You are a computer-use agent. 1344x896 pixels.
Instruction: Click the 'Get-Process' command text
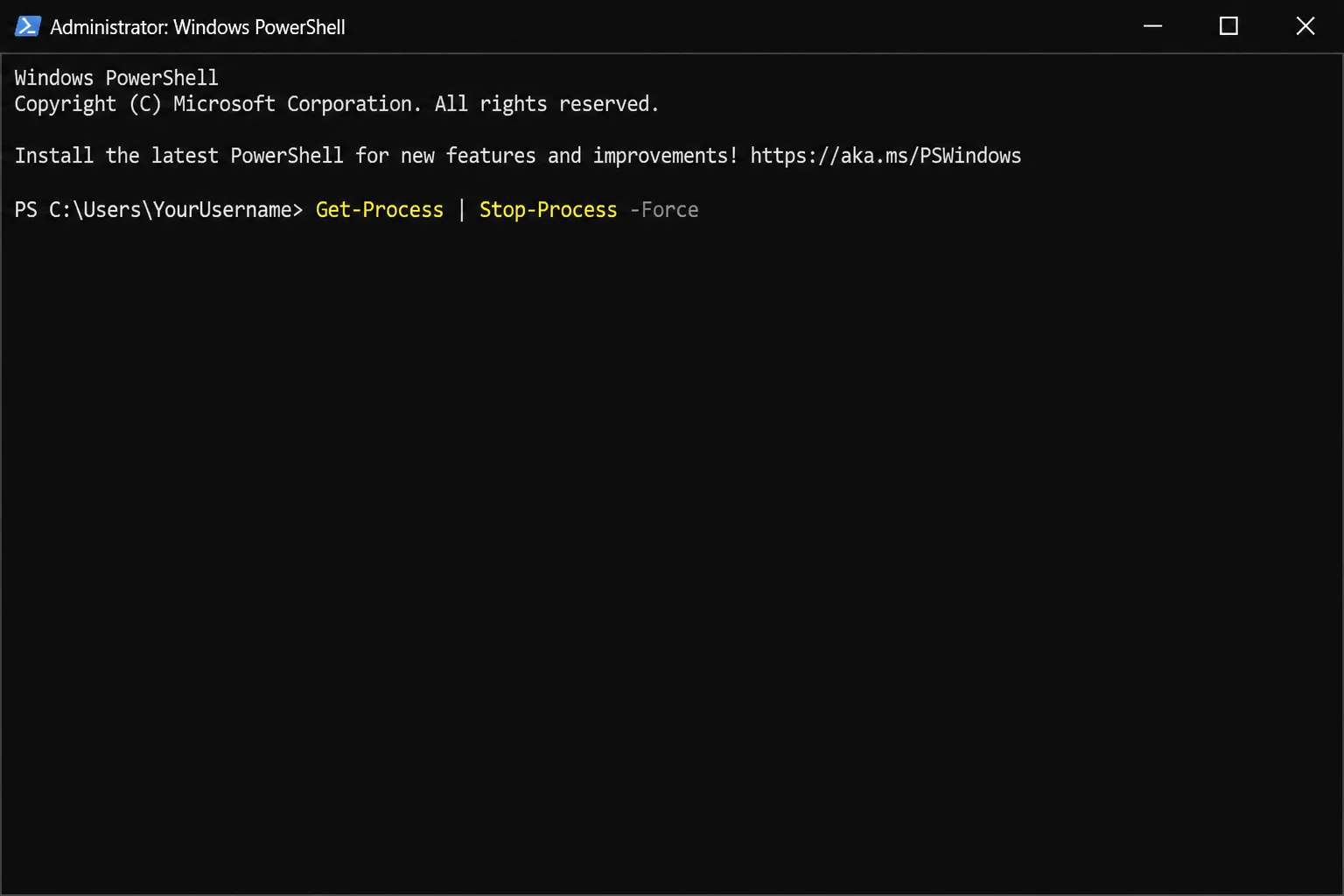click(380, 210)
